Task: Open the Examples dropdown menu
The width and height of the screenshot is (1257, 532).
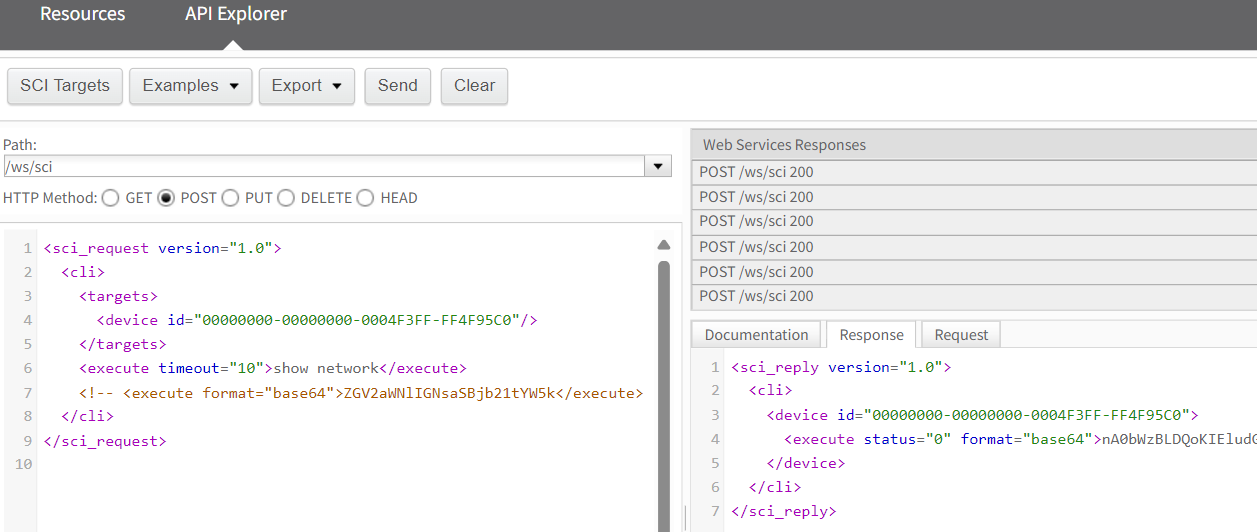Action: click(x=190, y=86)
